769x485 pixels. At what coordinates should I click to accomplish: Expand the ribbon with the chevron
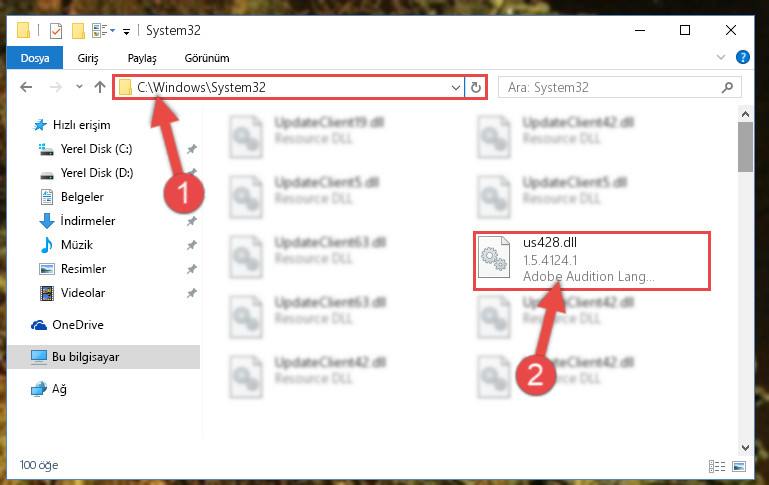[x=720, y=57]
